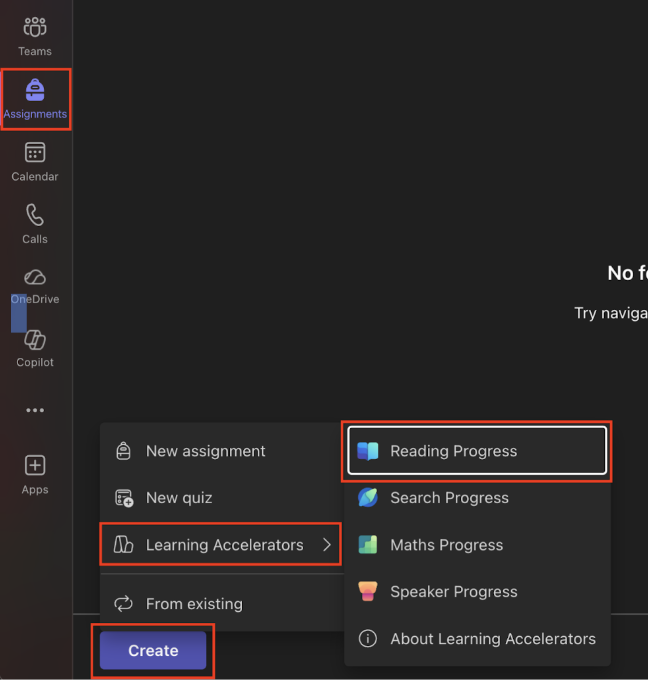Click the New assignment backpack icon

124,451
